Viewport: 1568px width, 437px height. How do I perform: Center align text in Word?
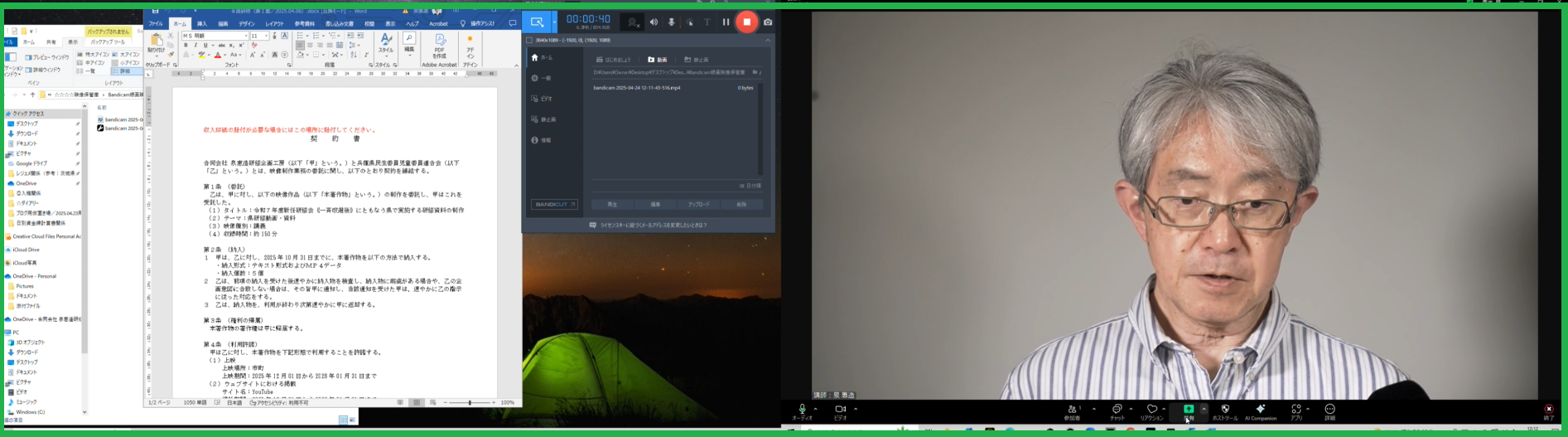(x=310, y=45)
